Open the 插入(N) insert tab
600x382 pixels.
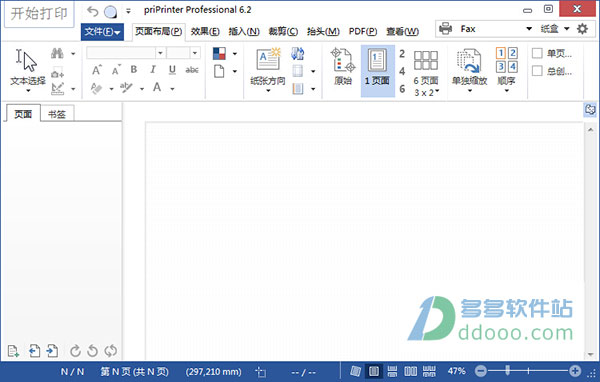click(x=244, y=31)
